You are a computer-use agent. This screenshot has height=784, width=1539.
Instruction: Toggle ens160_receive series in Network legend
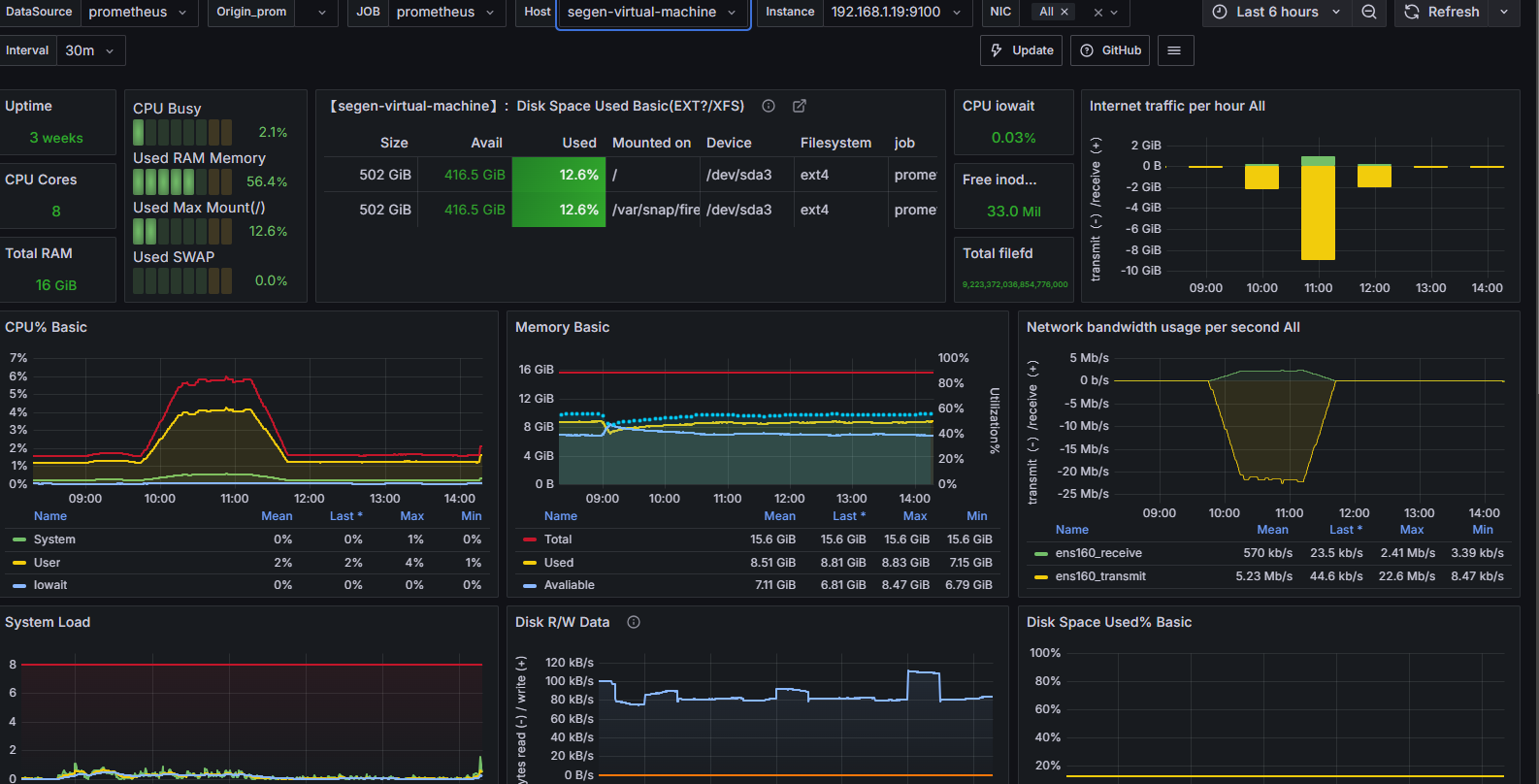[x=1098, y=553]
